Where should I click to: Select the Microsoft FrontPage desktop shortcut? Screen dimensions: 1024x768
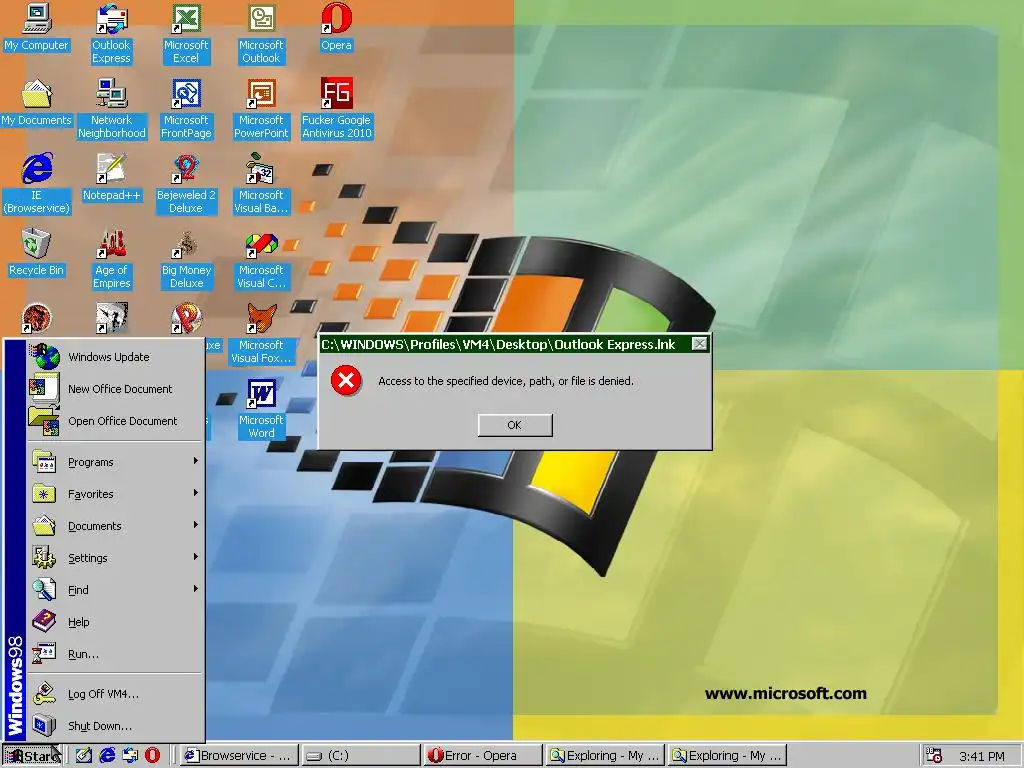[186, 109]
